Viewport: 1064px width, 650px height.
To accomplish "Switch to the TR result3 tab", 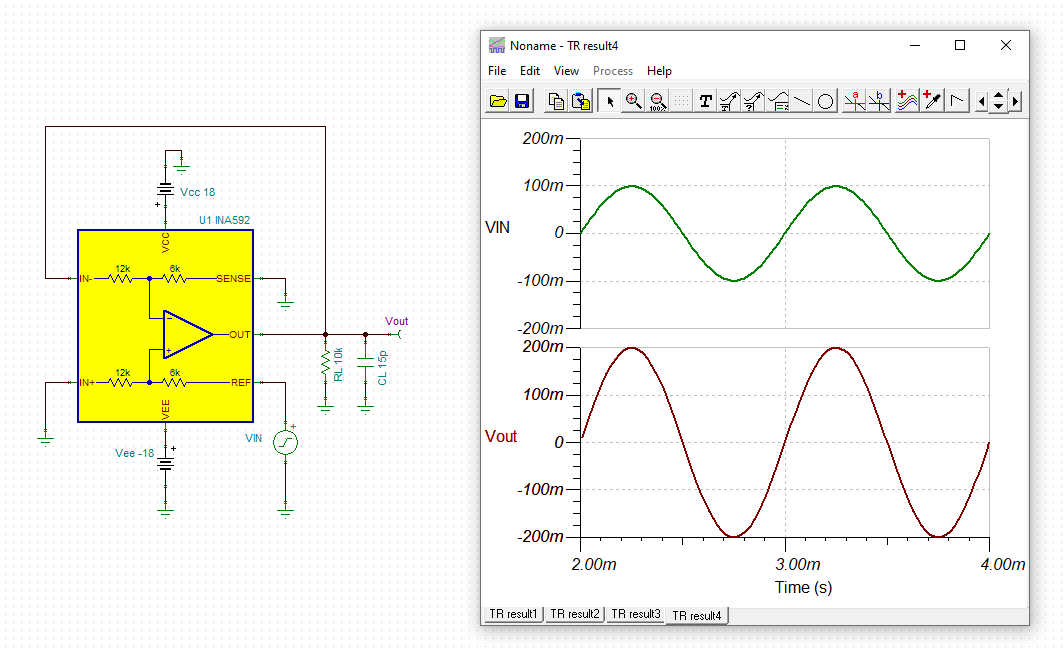I will coord(635,614).
